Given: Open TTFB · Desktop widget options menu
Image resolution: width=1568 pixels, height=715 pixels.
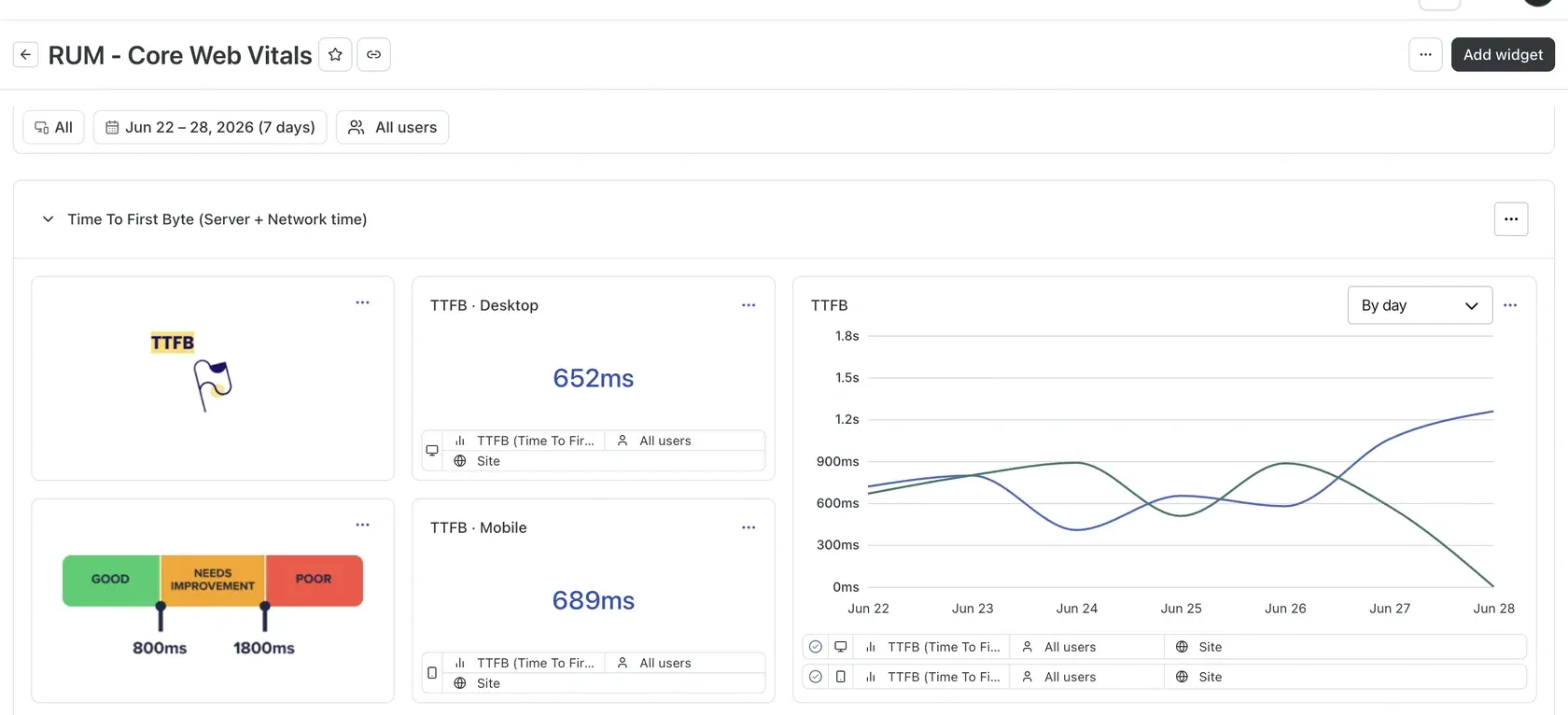Looking at the screenshot, I should pyautogui.click(x=749, y=305).
